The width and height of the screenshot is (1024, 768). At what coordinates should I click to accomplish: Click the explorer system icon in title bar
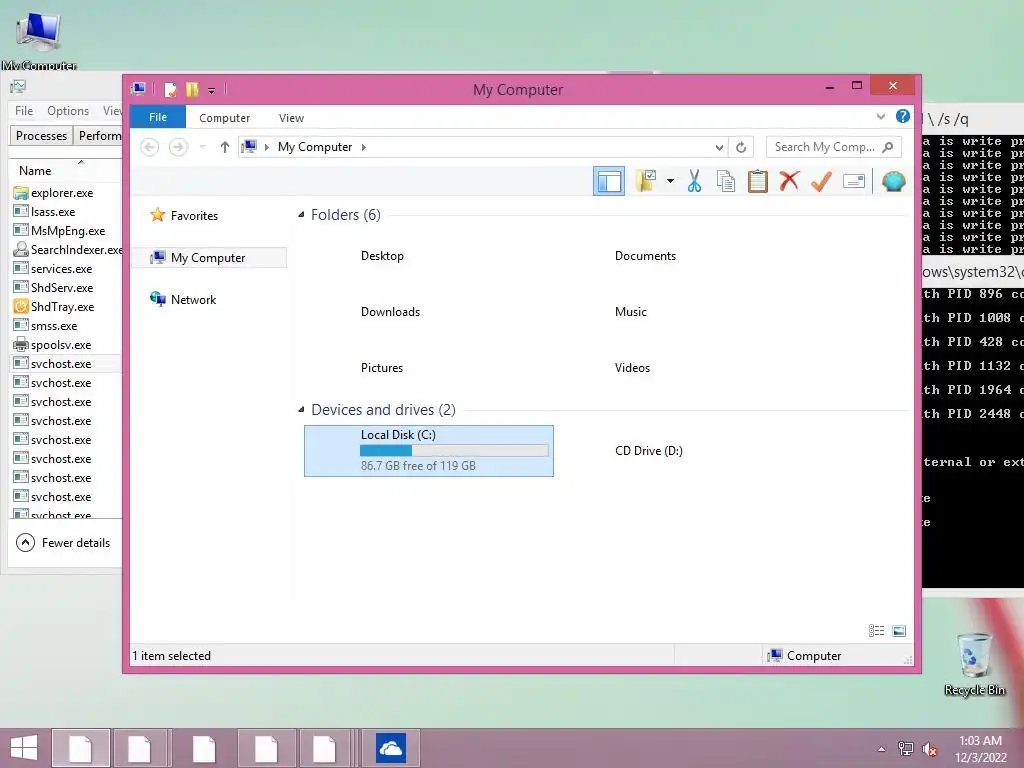tap(138, 89)
